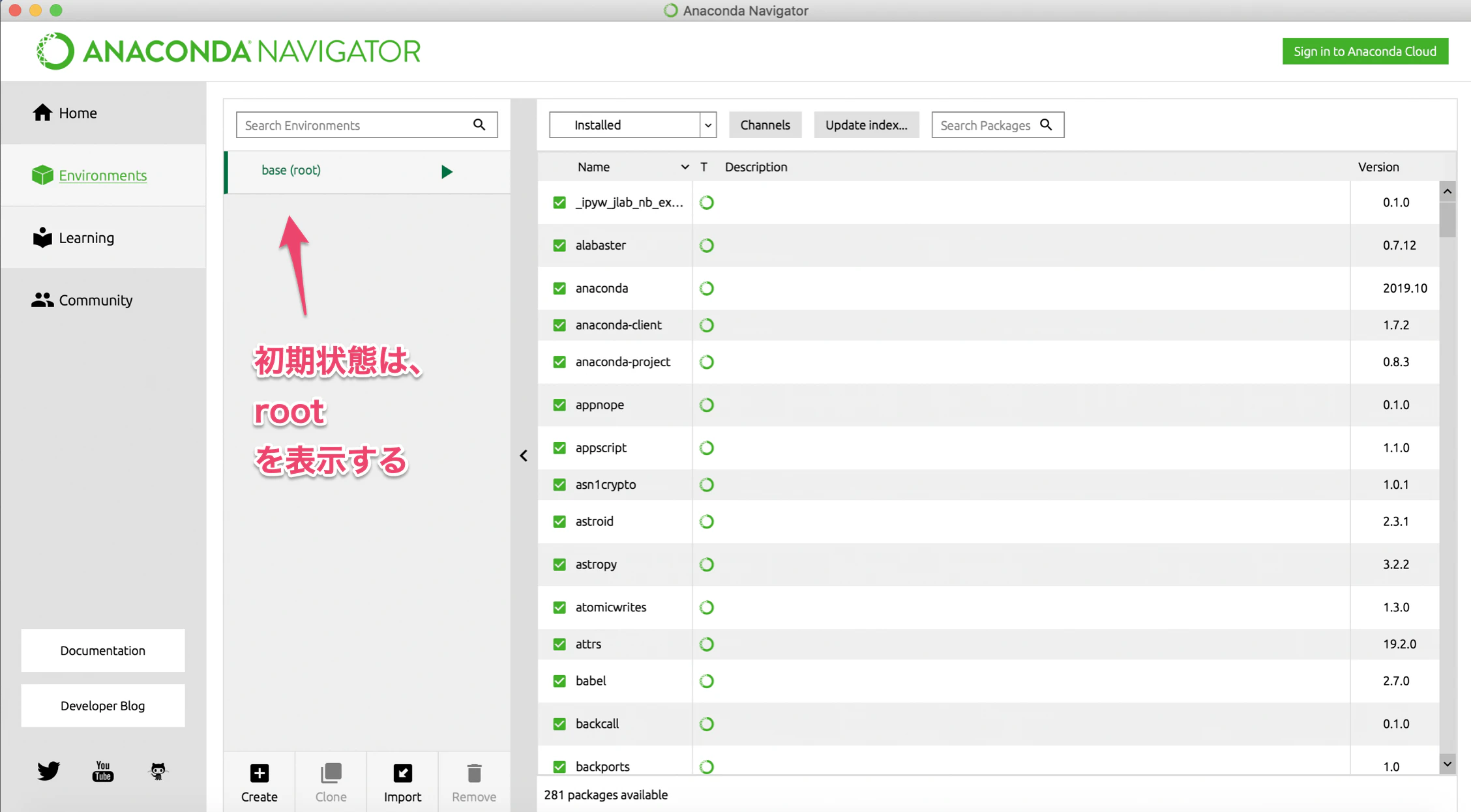The image size is (1471, 812).
Task: Focus the Search Environments field
Action: (x=366, y=124)
